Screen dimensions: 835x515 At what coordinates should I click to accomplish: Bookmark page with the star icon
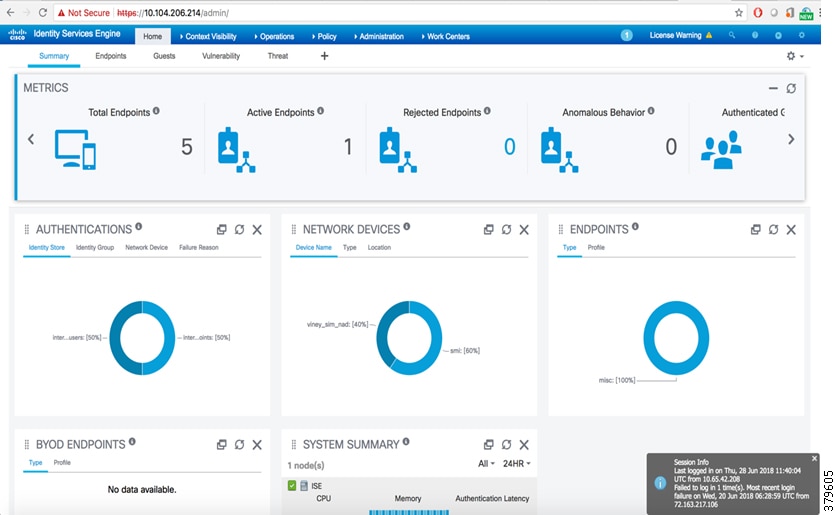tap(739, 12)
